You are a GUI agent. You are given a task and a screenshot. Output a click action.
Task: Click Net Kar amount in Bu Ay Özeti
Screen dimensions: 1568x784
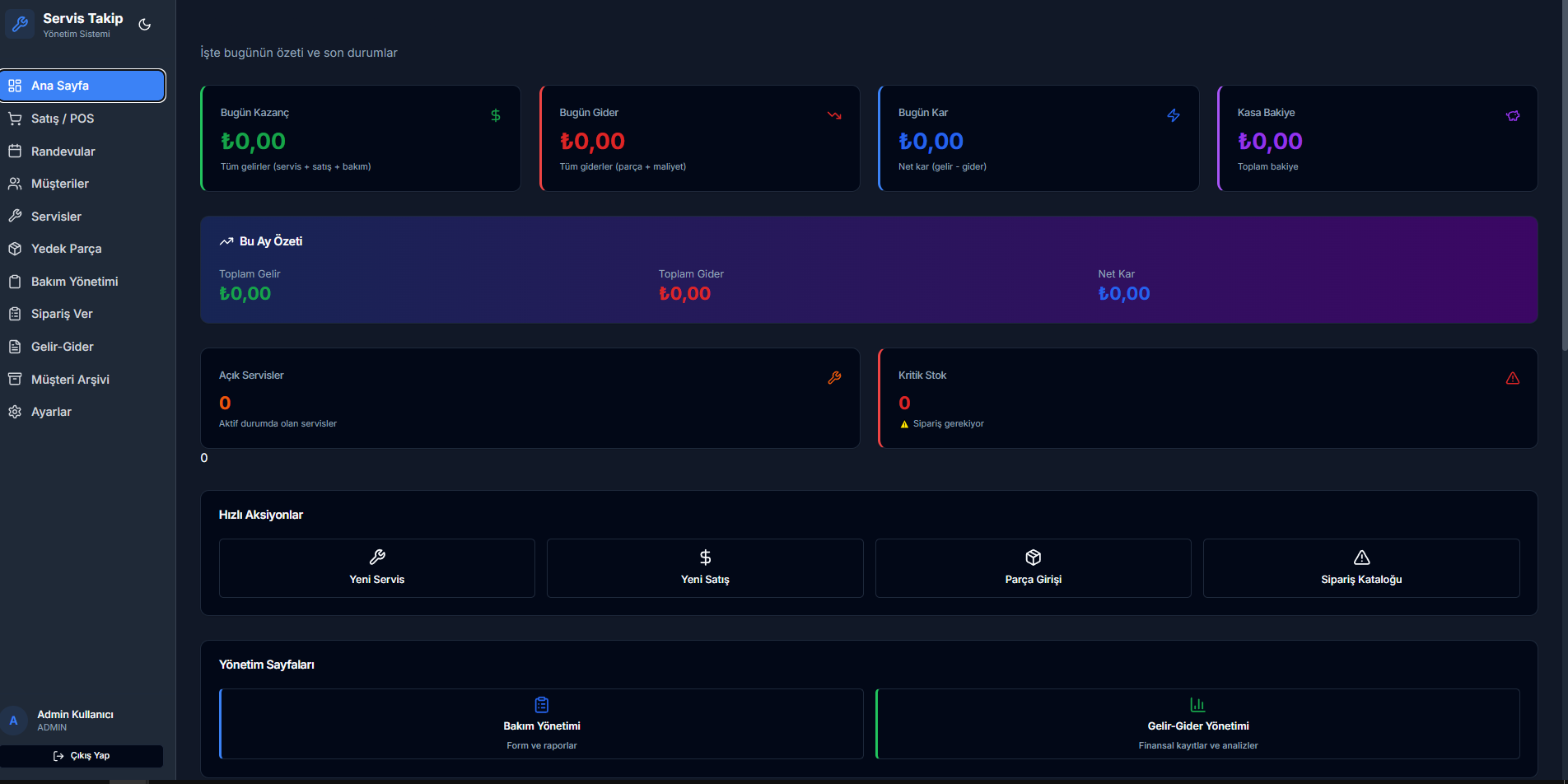pos(1124,294)
